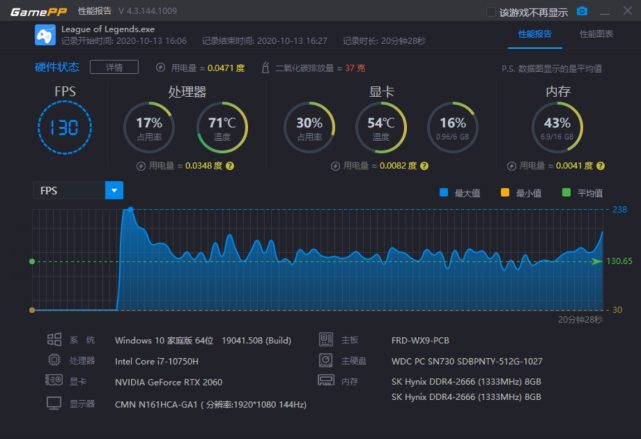641x439 pixels.
Task: Click the NVIDIA GeForce RTX 2060 text
Action: (168, 382)
